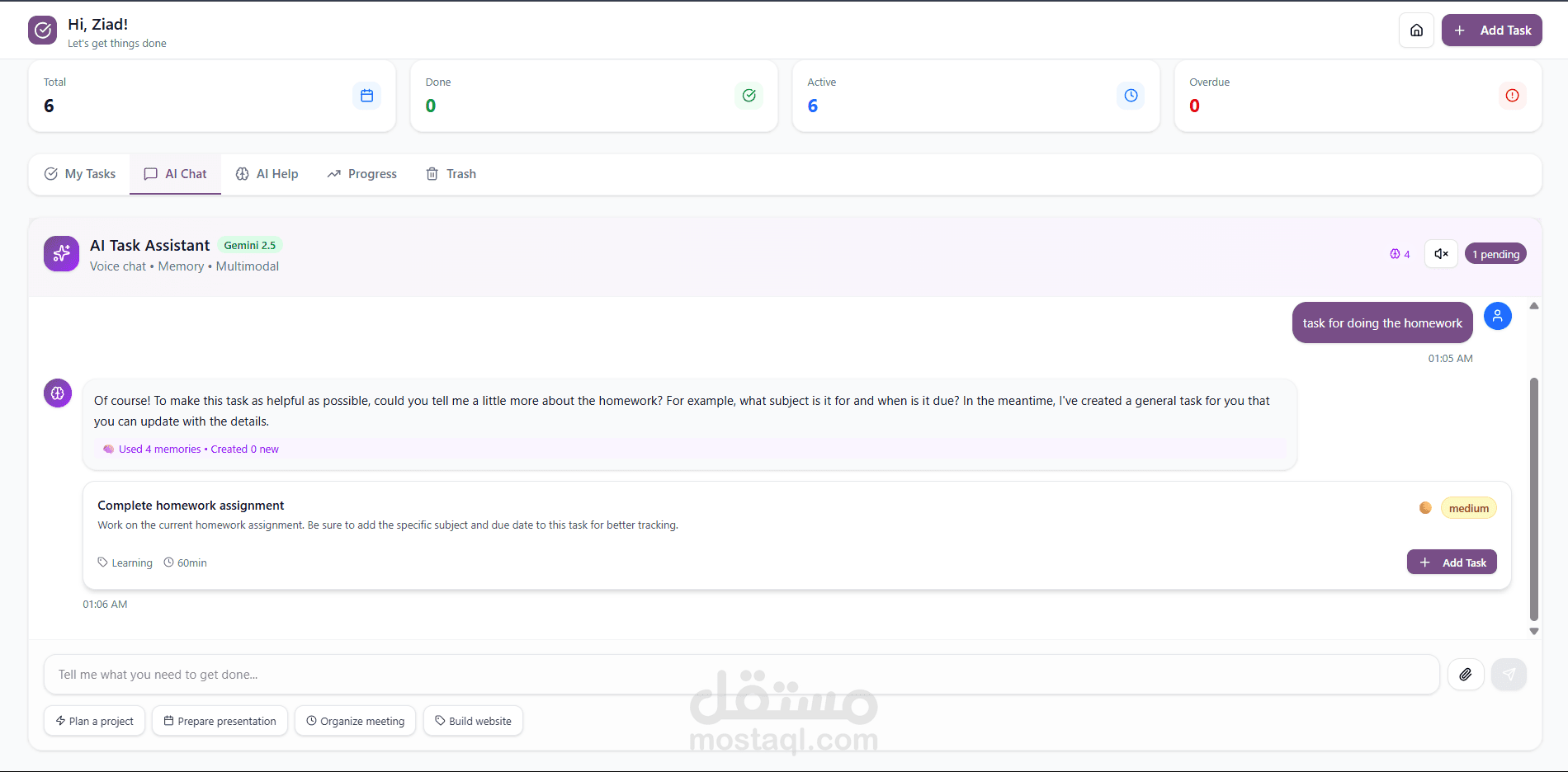Image resolution: width=1568 pixels, height=772 pixels.
Task: Click the Total count value 6
Action: point(49,106)
